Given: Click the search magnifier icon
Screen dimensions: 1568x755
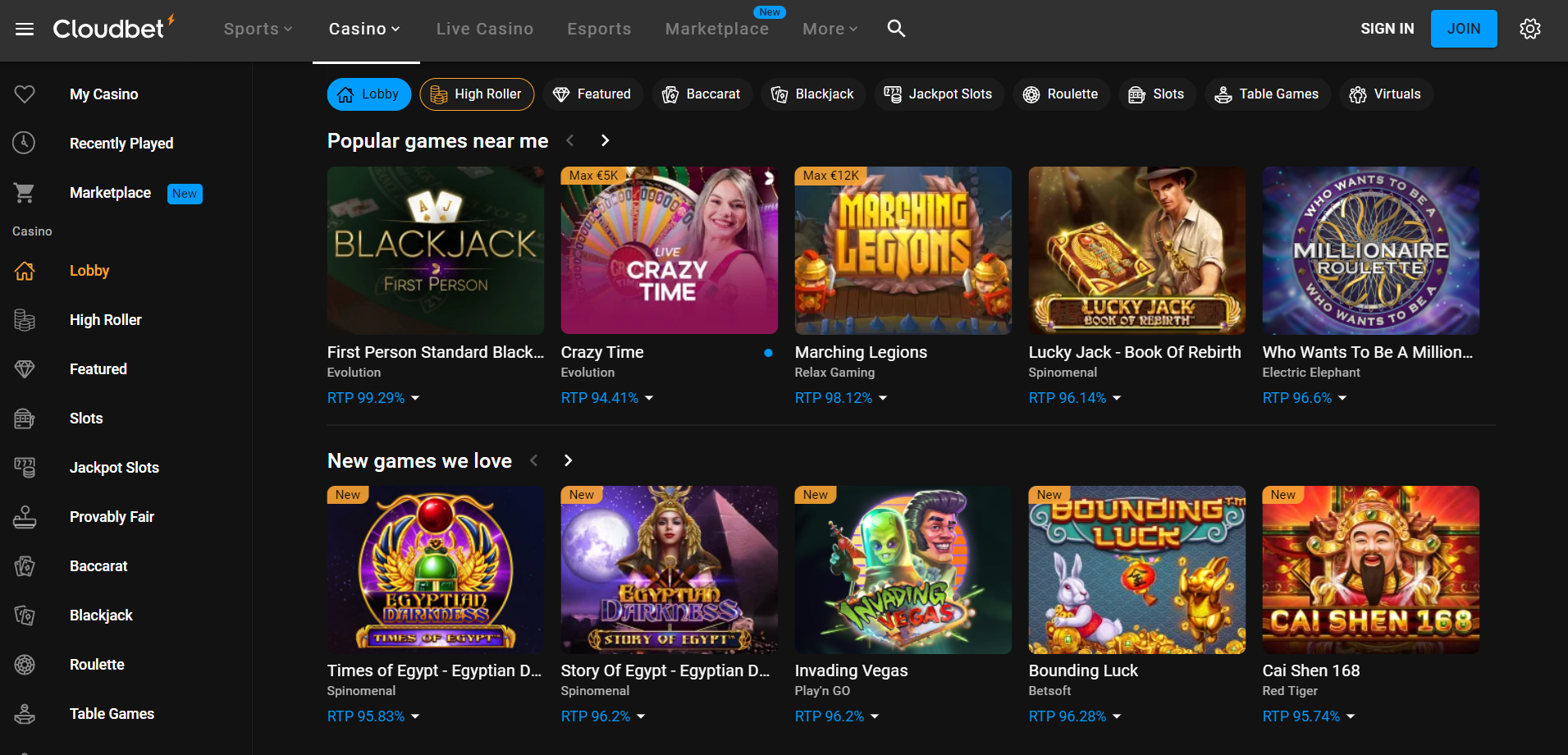Looking at the screenshot, I should click(896, 29).
